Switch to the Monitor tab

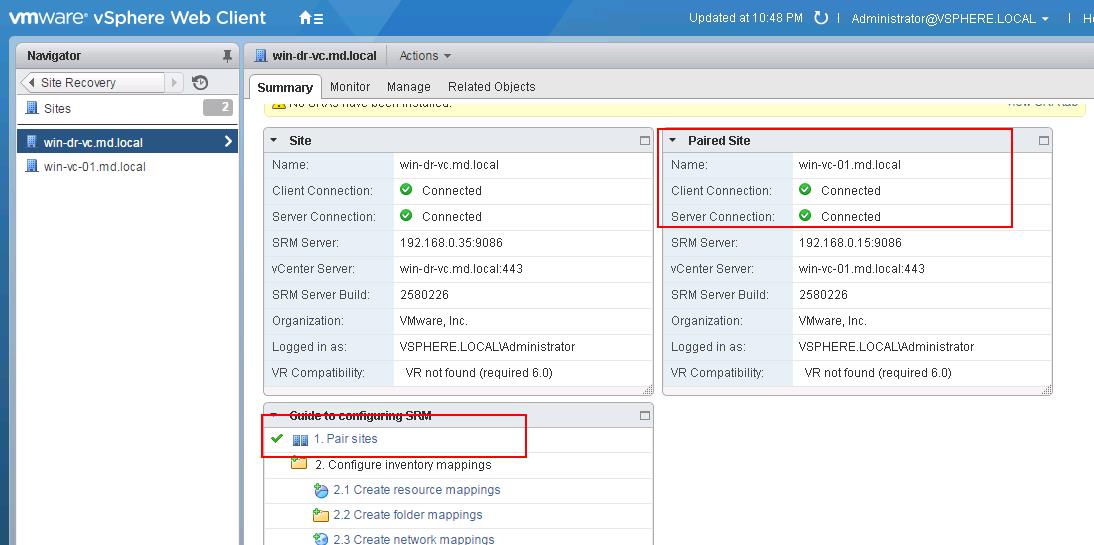pos(350,87)
